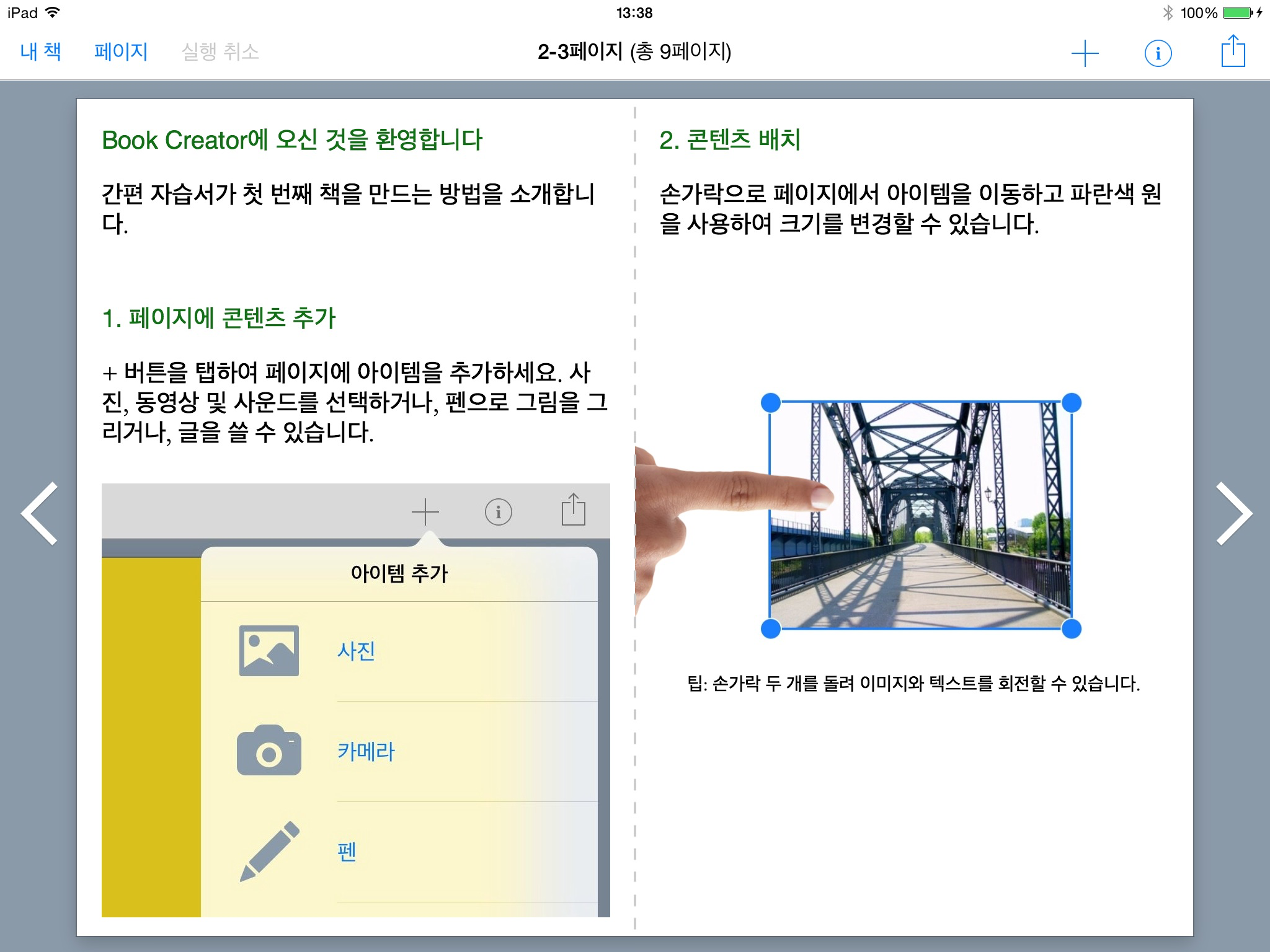The width and height of the screenshot is (1270, 952).
Task: Tap the share icon in the tutorial screenshot
Action: point(574,509)
